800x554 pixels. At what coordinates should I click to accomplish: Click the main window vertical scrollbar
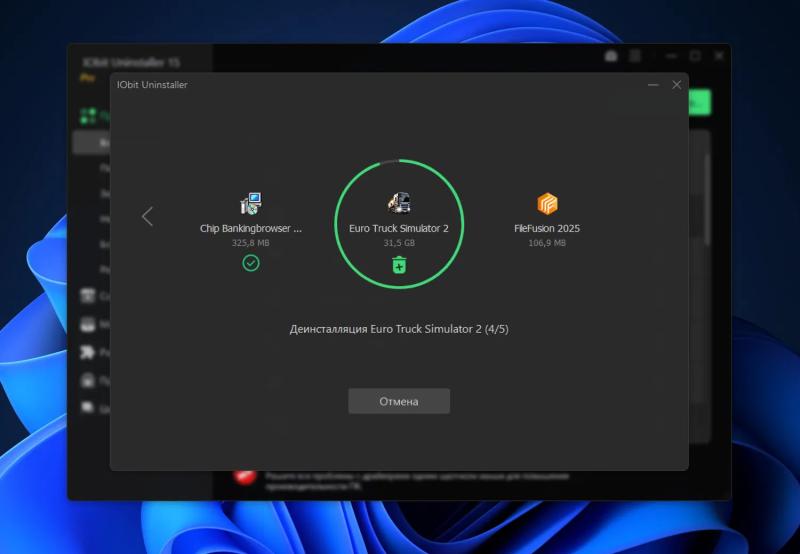point(709,200)
